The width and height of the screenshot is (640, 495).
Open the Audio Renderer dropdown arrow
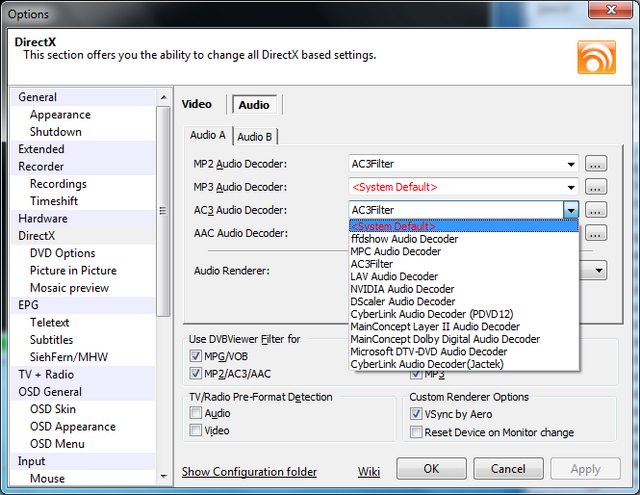click(599, 271)
